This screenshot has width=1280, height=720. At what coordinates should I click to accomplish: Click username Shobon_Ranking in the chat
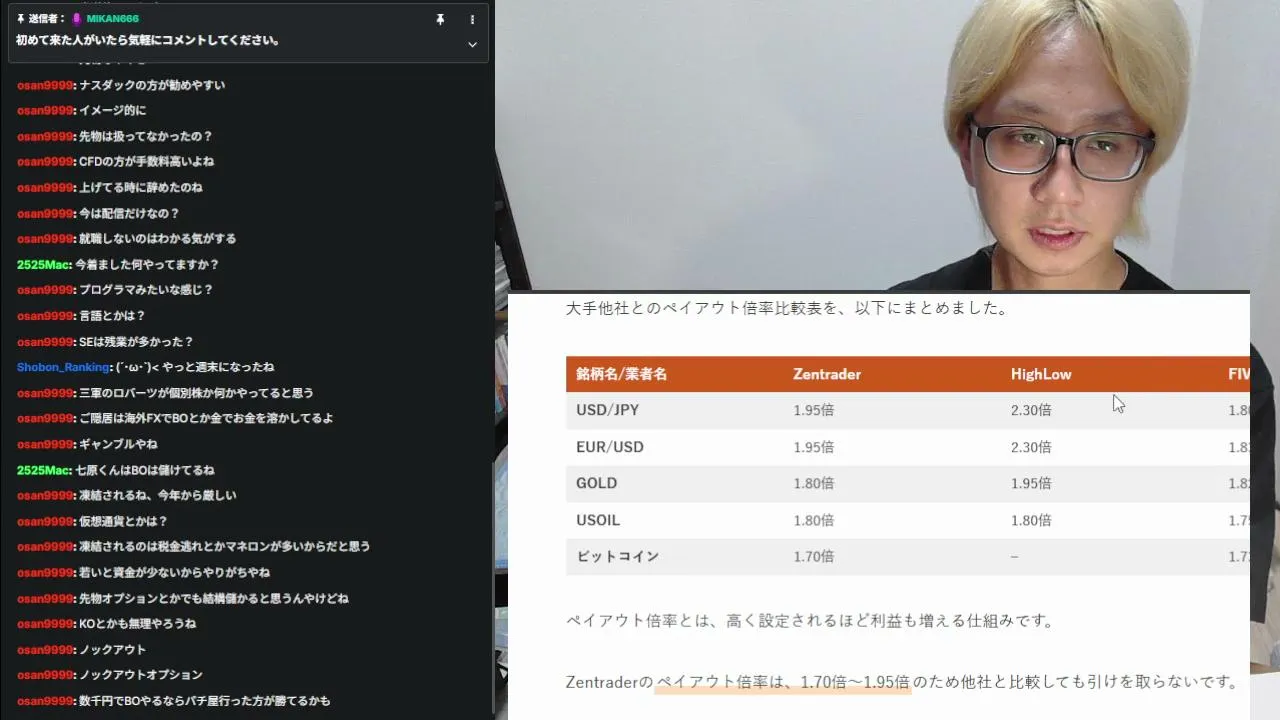pyautogui.click(x=63, y=367)
